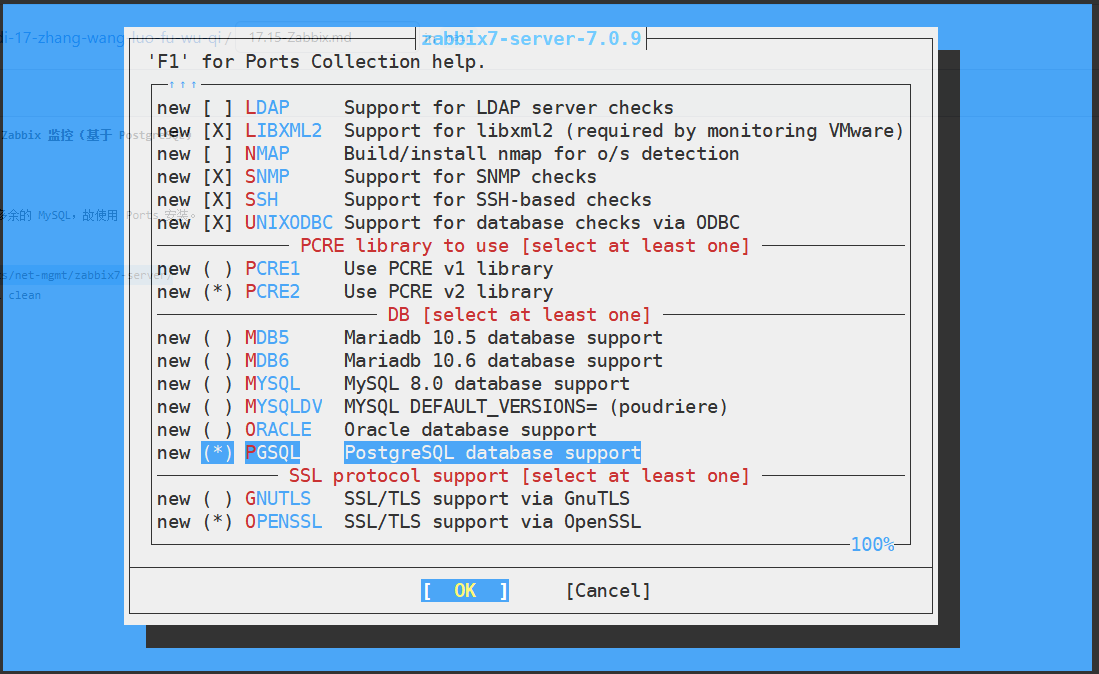Image resolution: width=1099 pixels, height=674 pixels.
Task: Click 'Support for database checks via ODBC'
Action: (x=542, y=223)
